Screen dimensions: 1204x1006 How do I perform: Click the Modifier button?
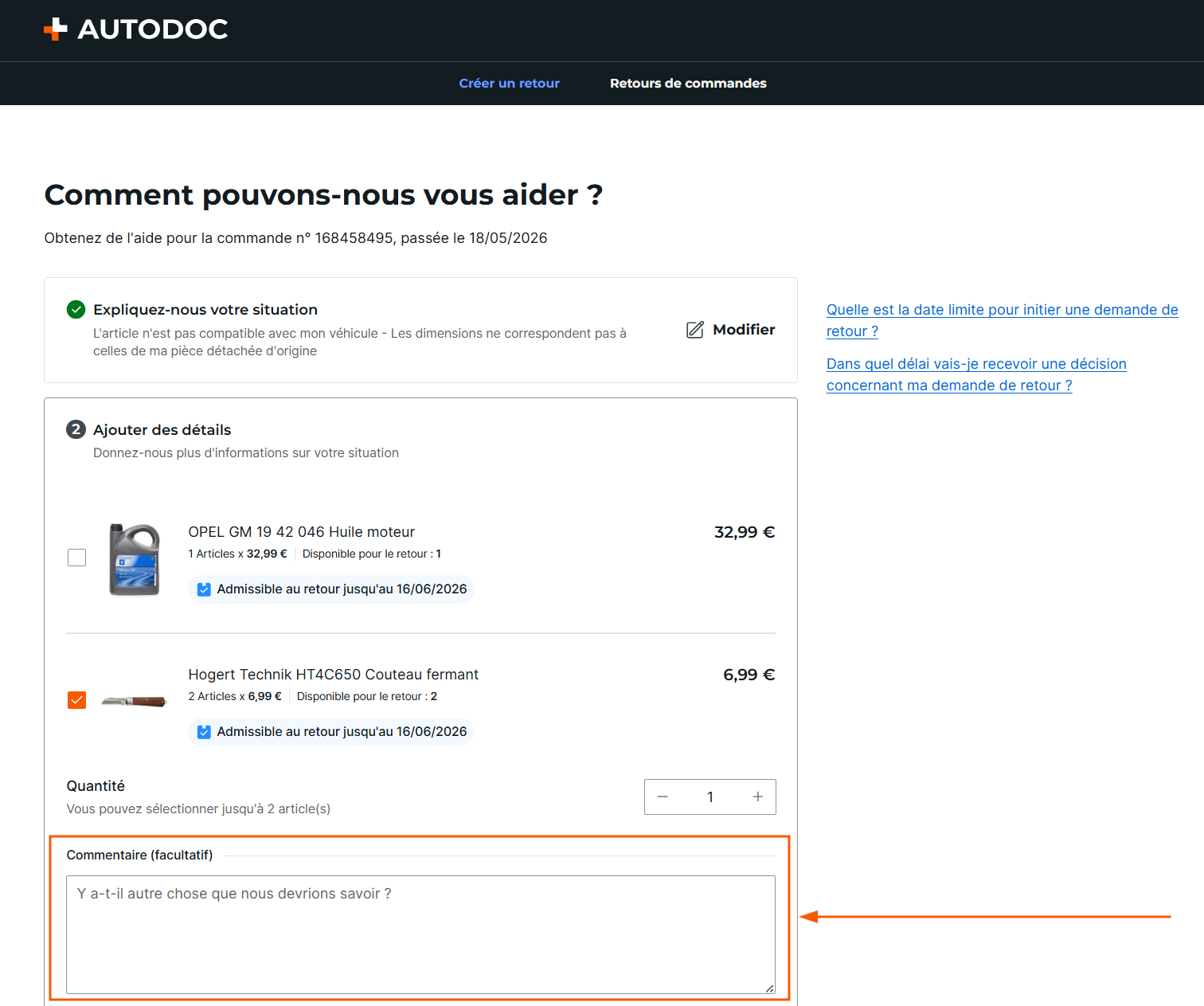(730, 330)
